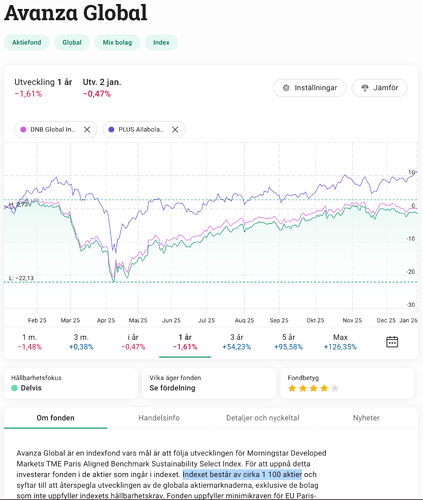Select the 1 år period

point(185,342)
